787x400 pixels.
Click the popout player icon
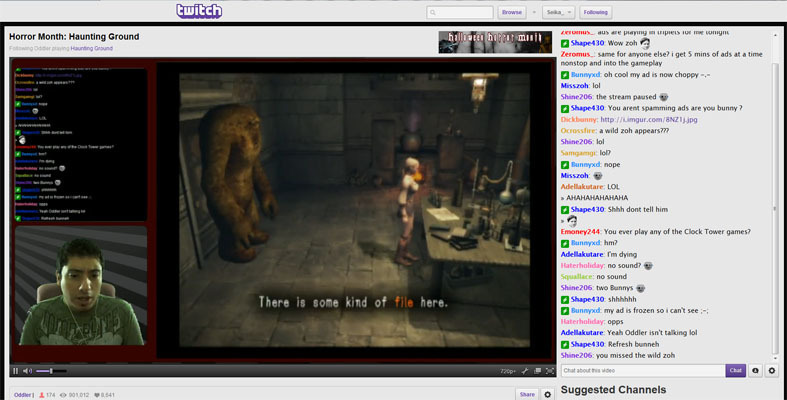pos(538,371)
